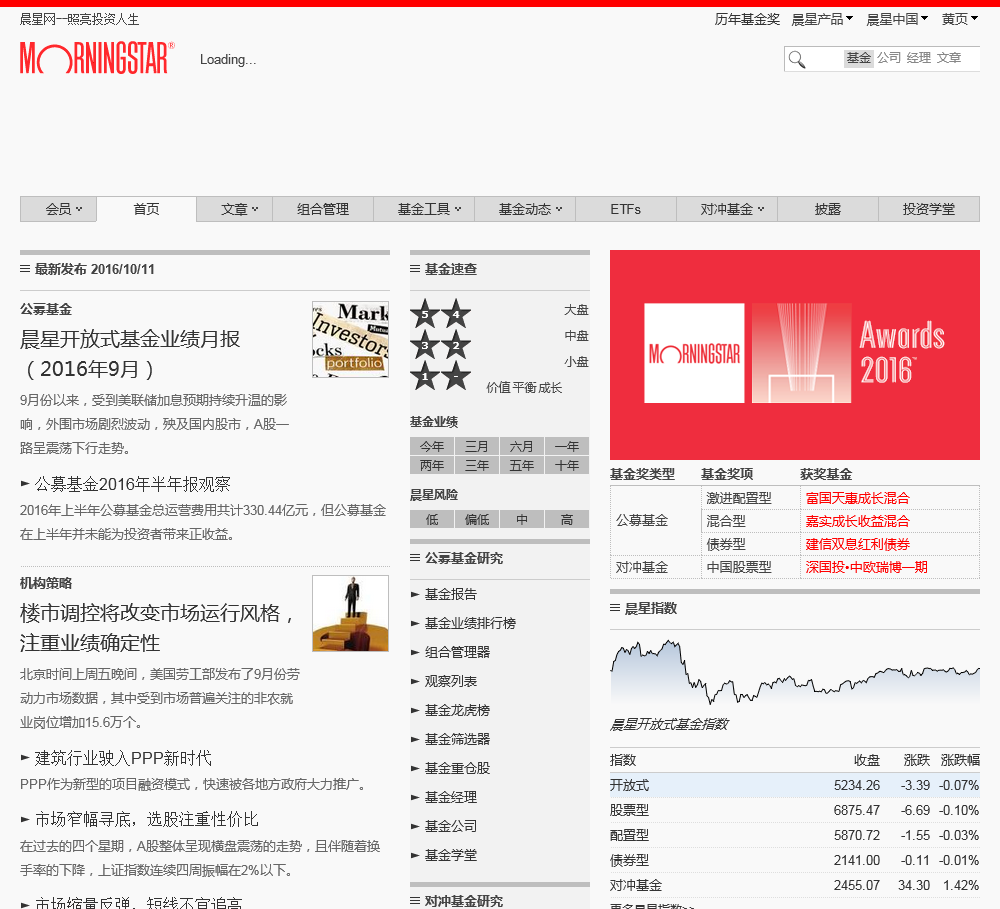Expand the 对冲基金 navigation menu

(727, 209)
